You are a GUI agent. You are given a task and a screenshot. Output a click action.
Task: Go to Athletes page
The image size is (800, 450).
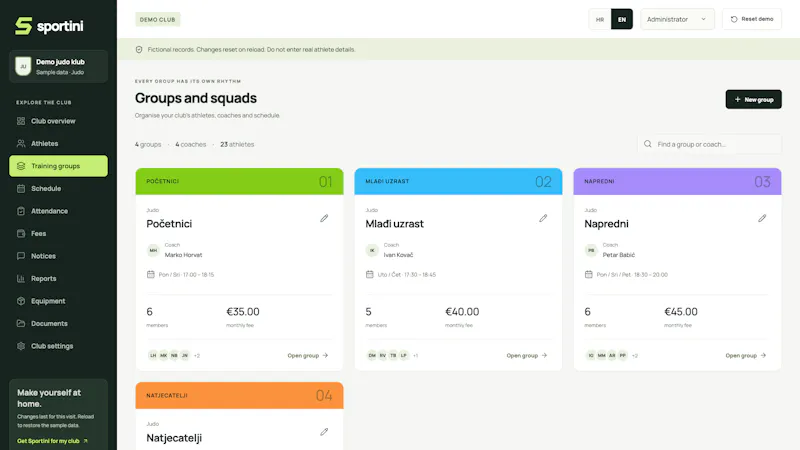tap(58, 143)
